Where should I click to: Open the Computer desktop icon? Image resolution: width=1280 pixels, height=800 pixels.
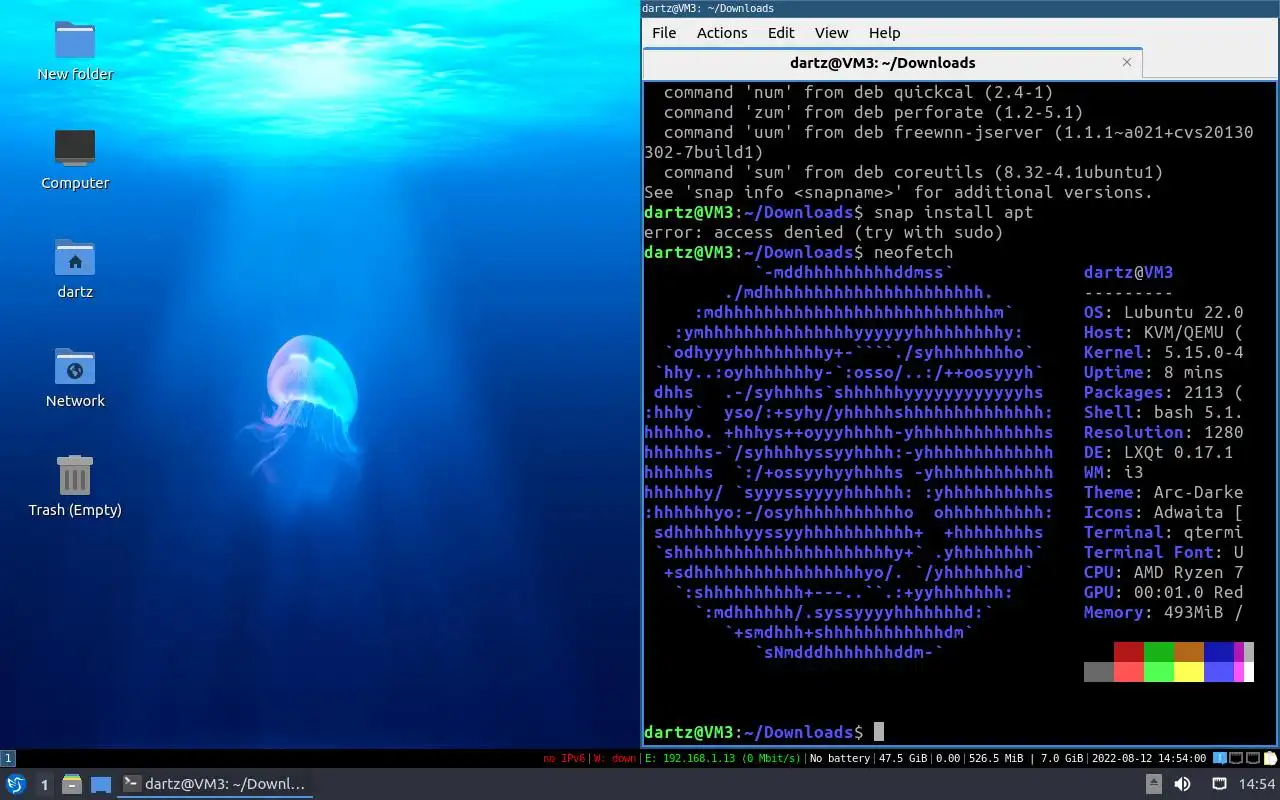click(x=75, y=160)
